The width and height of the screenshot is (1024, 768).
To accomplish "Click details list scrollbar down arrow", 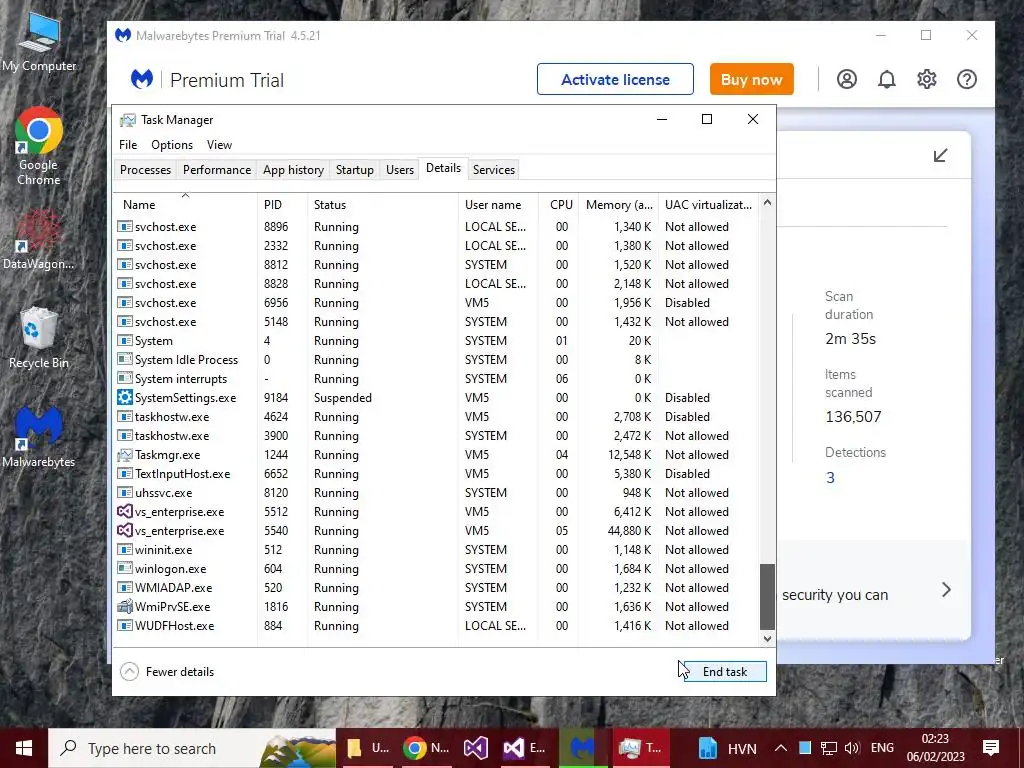I will coord(767,639).
